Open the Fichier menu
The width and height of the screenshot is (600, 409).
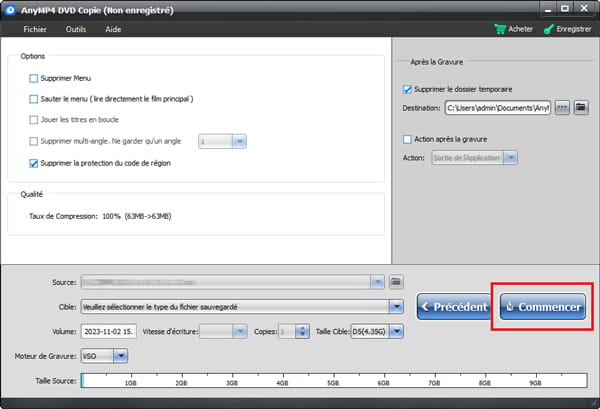pos(35,29)
